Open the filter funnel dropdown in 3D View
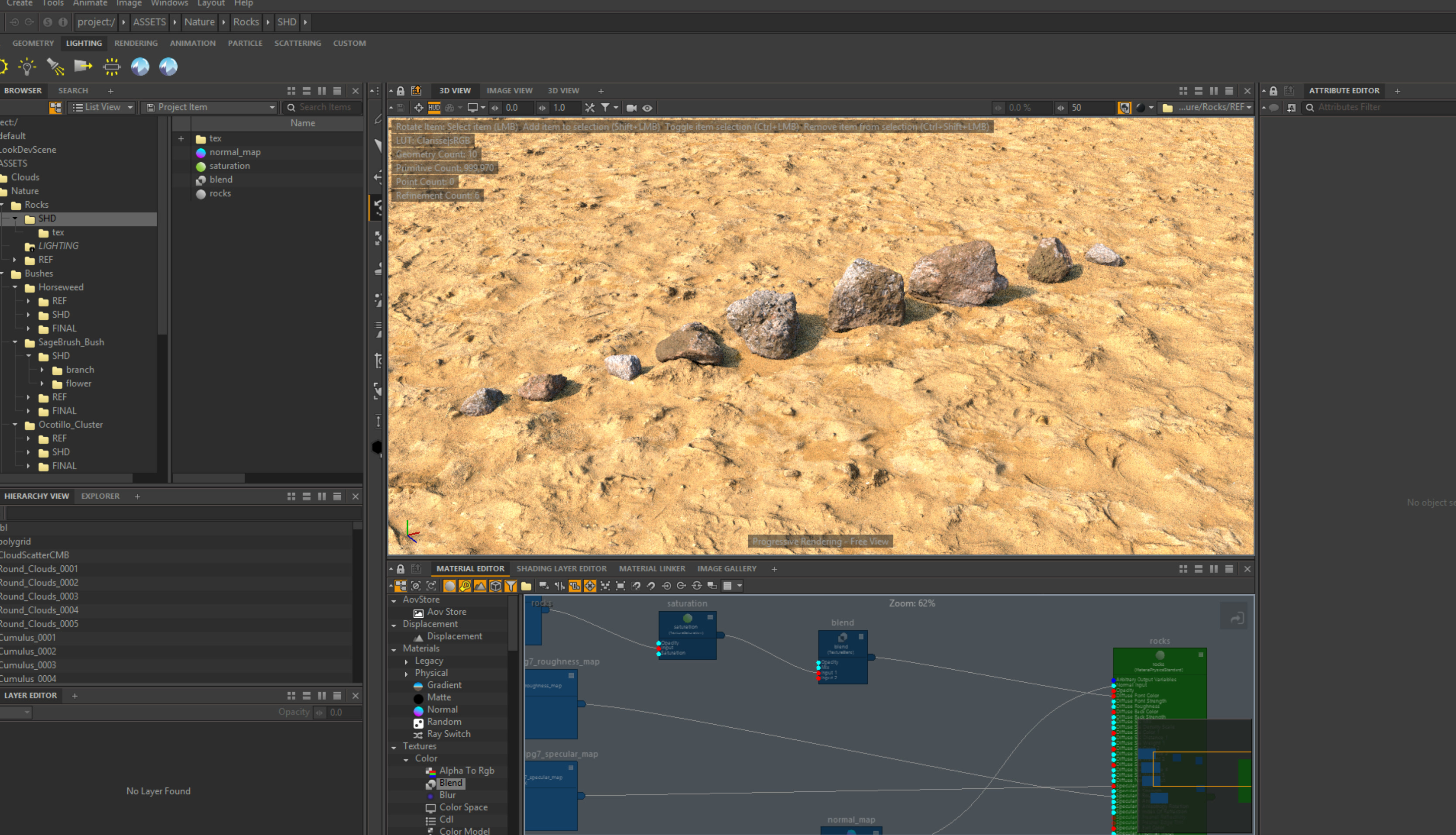This screenshot has height=835, width=1456. (609, 108)
